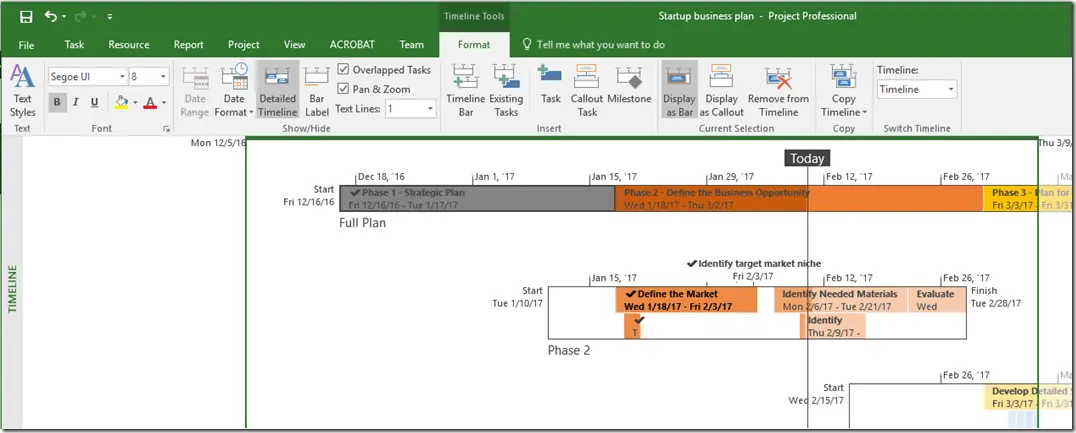This screenshot has height=433, width=1076.
Task: Open the File tab
Action: (x=26, y=45)
